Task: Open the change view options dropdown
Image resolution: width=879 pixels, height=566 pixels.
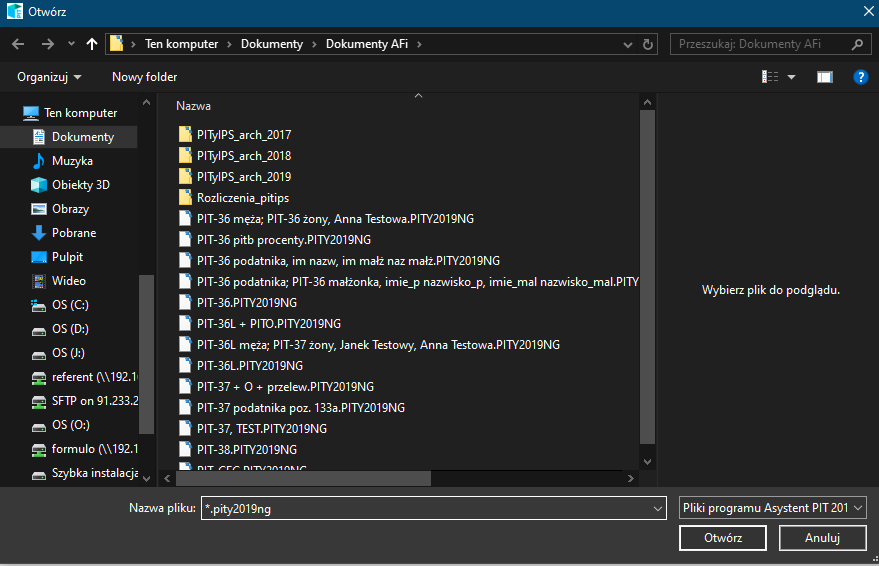Action: coord(792,77)
